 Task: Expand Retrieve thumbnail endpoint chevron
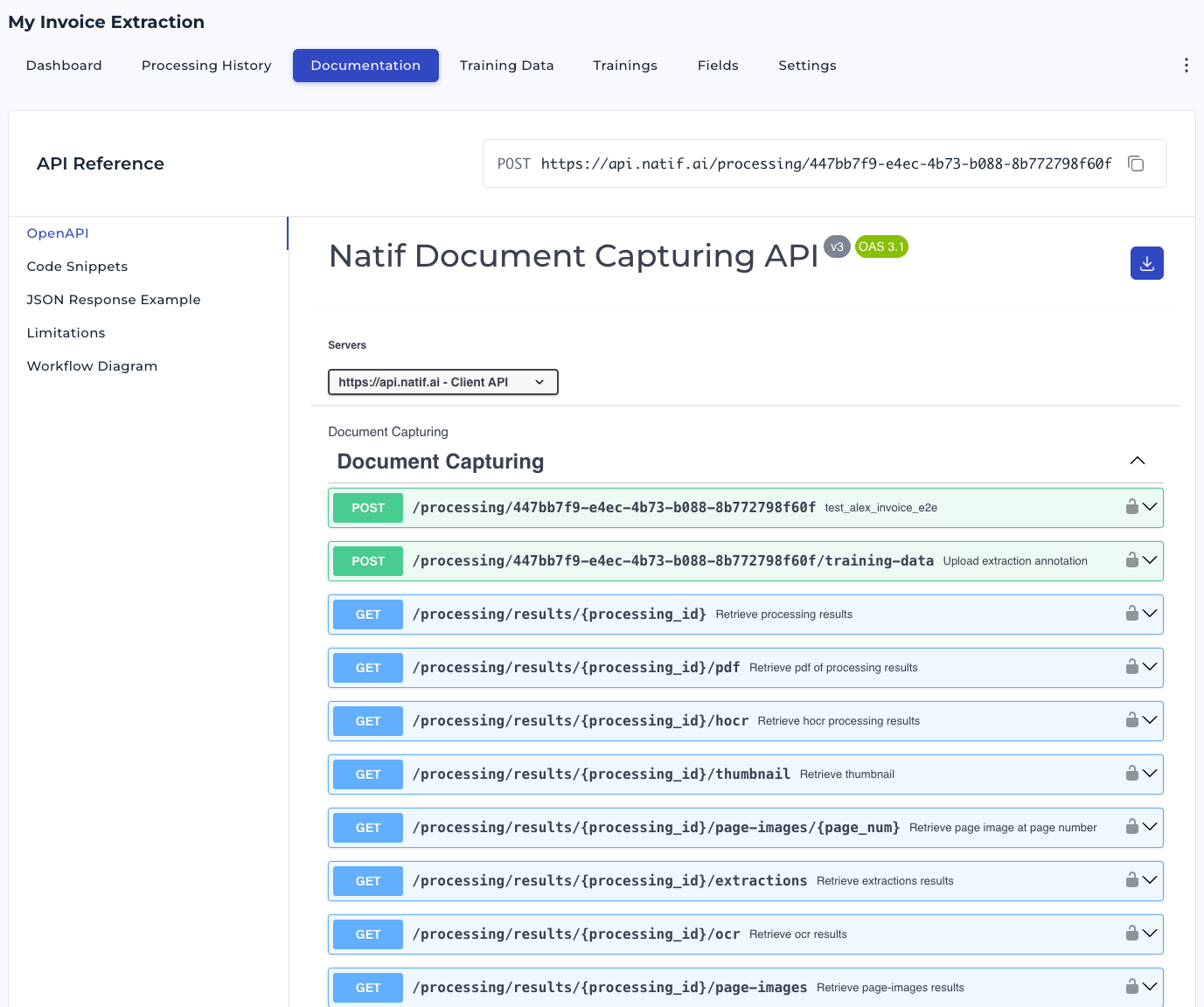pyautogui.click(x=1150, y=773)
